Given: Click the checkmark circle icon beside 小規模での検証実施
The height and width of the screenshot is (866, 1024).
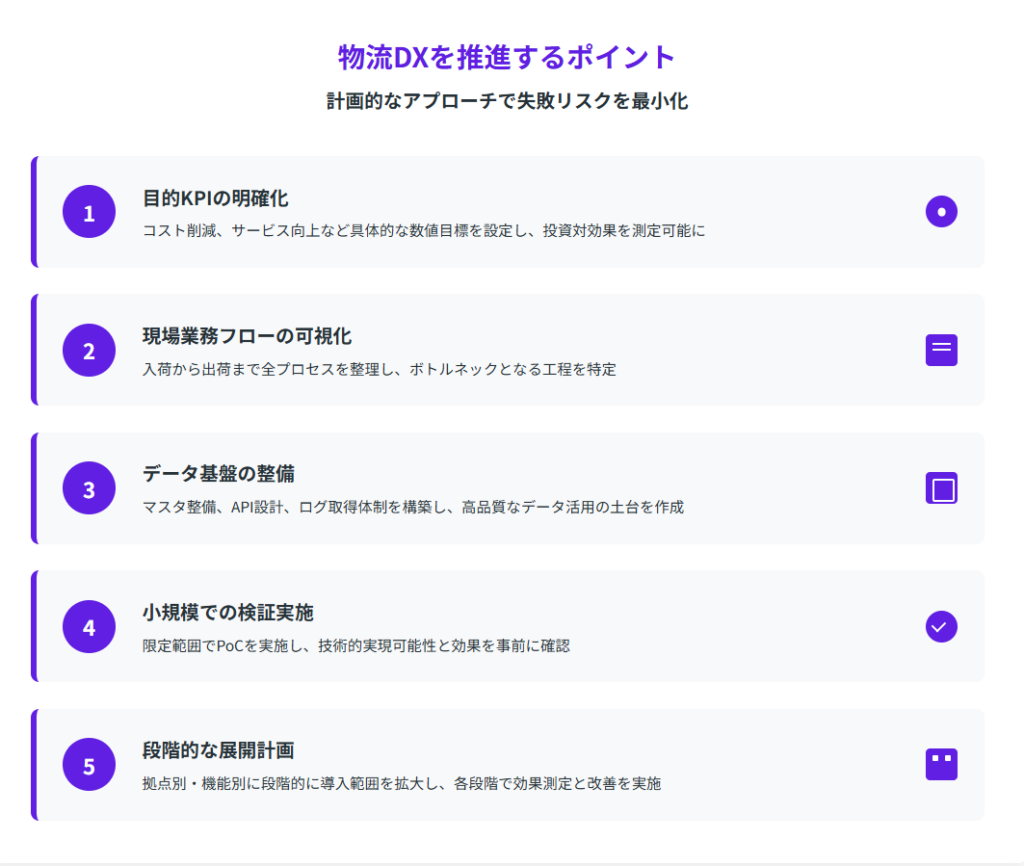Looking at the screenshot, I should pyautogui.click(x=941, y=626).
